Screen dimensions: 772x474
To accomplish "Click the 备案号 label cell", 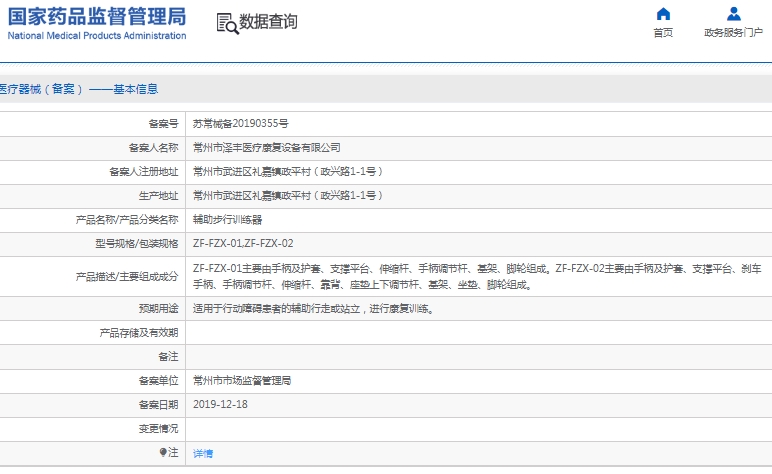I will click(163, 124).
